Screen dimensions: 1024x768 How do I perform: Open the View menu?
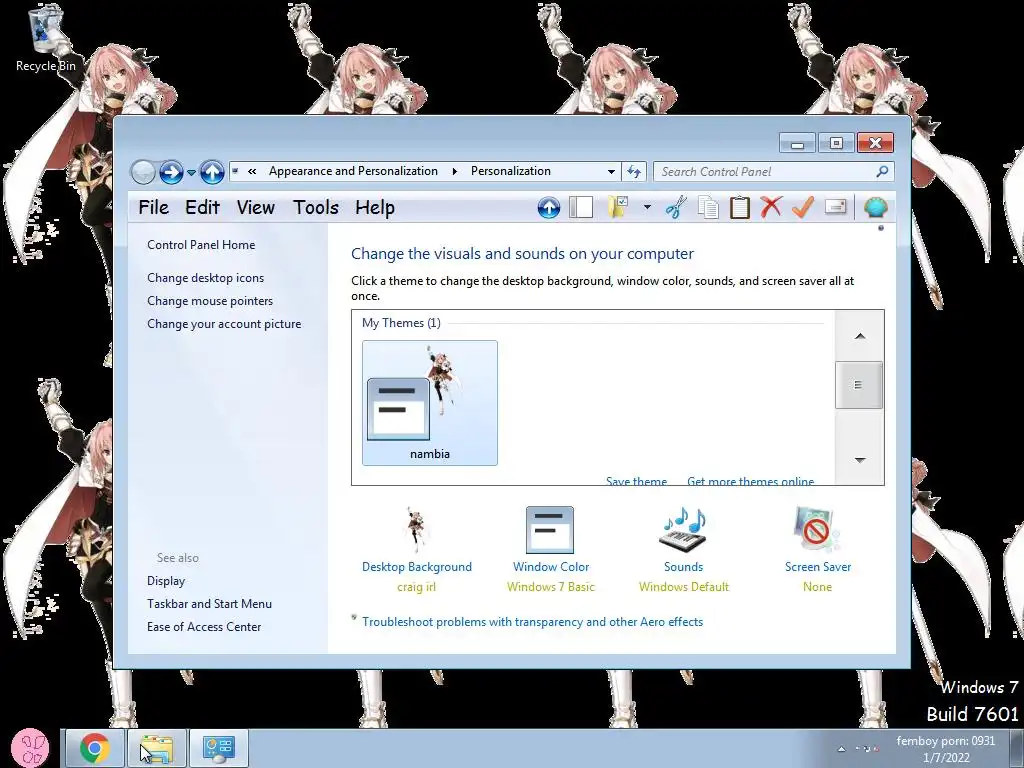(x=255, y=208)
